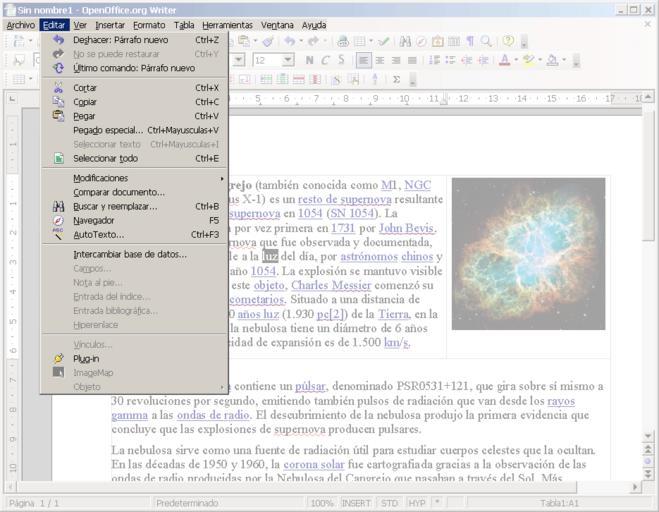659x512 pixels.
Task: Toggle STD selection mode in status bar
Action: click(x=390, y=503)
